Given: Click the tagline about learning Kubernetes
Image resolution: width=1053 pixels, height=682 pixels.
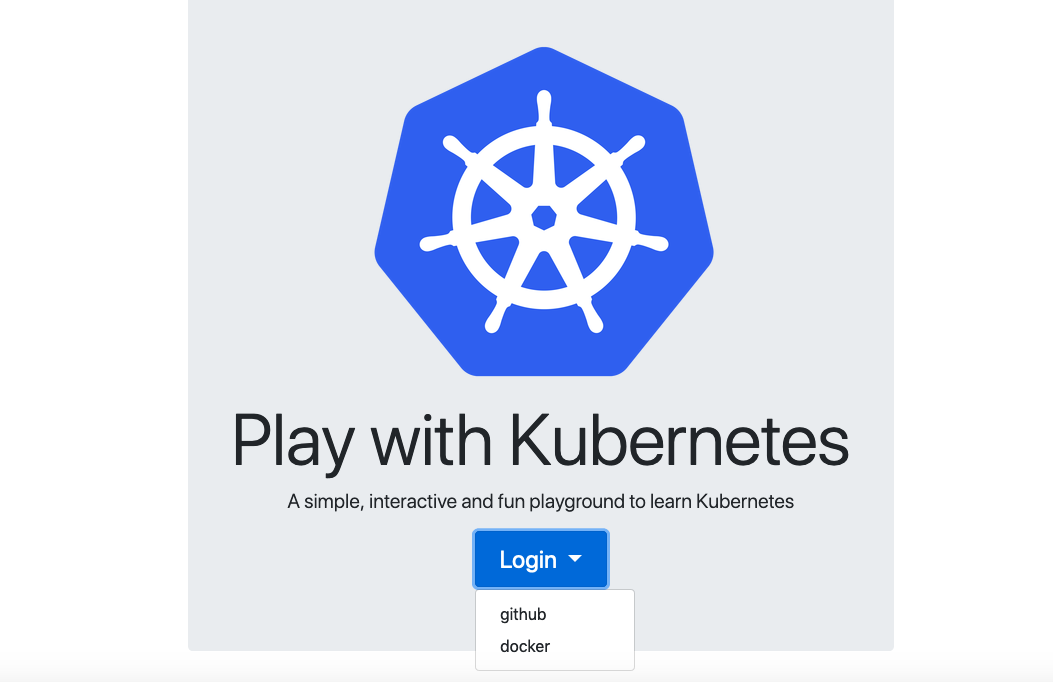Looking at the screenshot, I should [x=541, y=501].
